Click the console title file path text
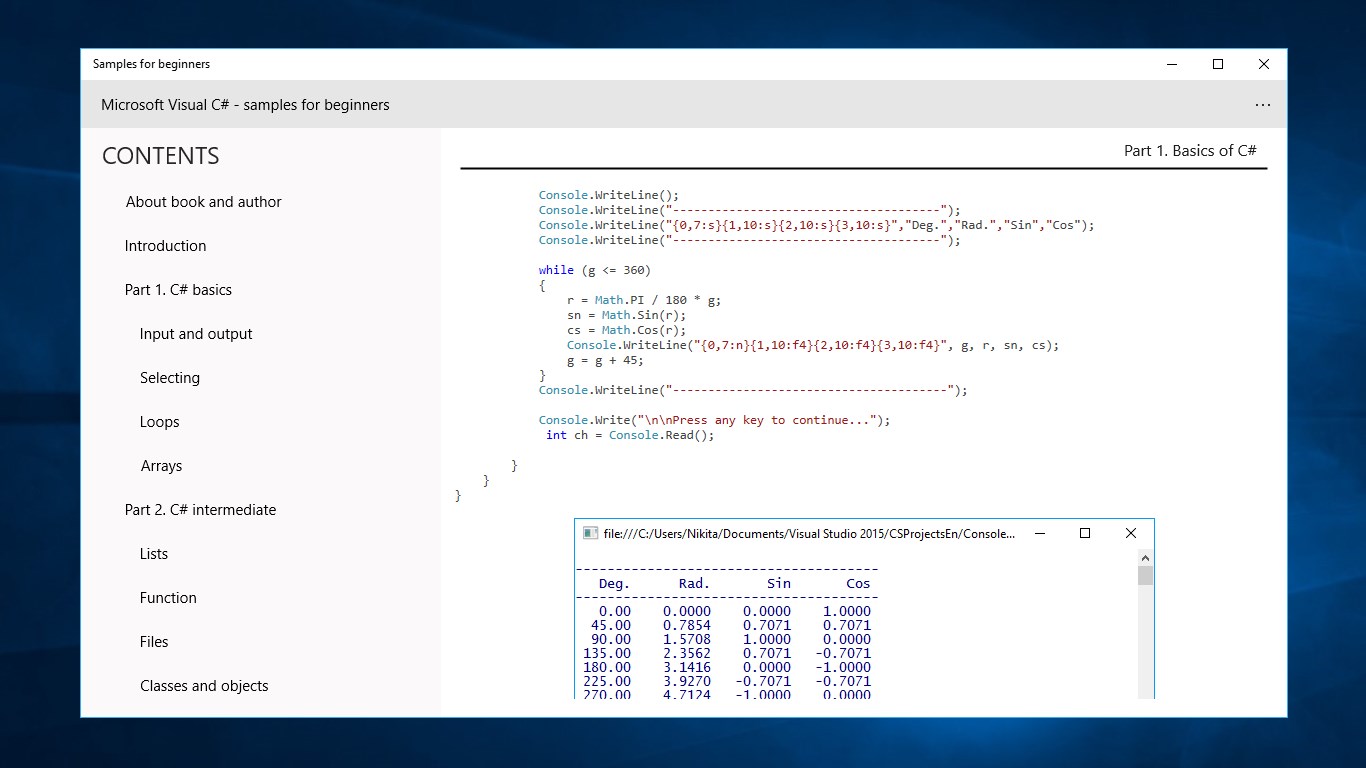 point(809,533)
